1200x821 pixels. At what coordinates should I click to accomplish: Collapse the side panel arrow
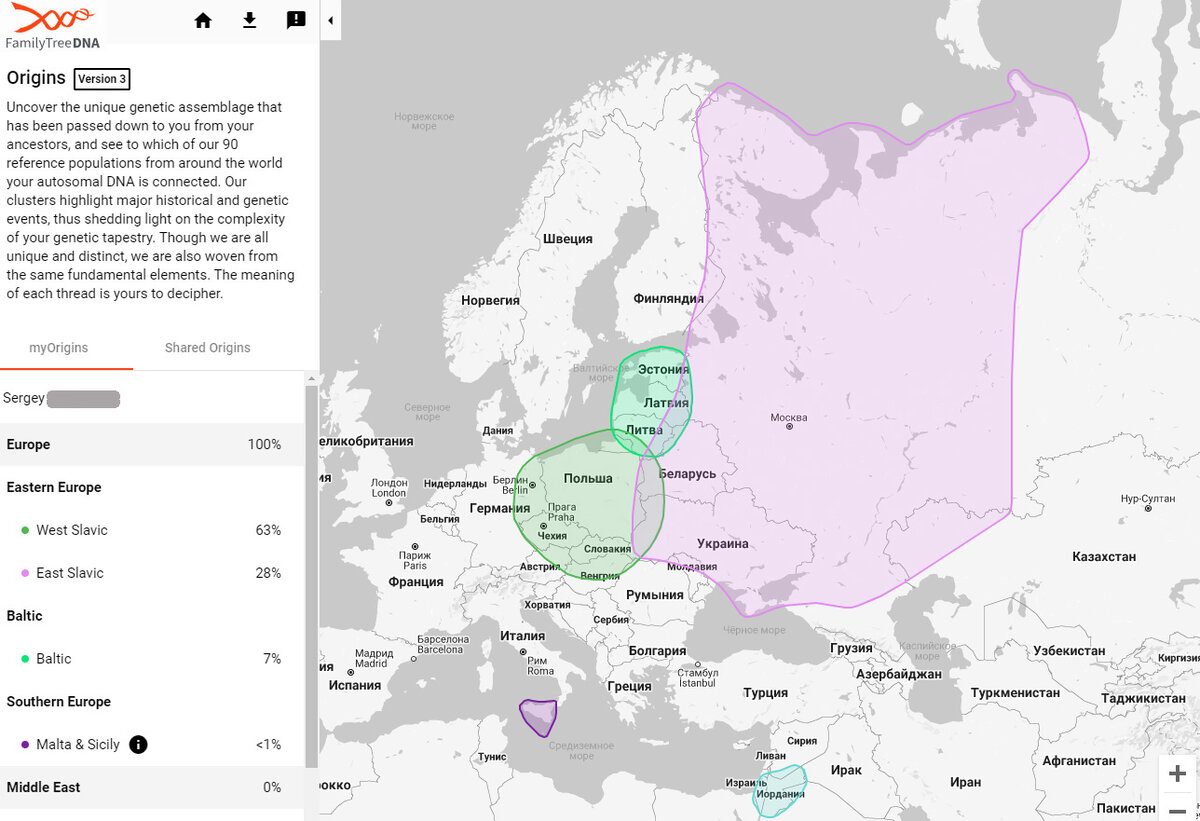[331, 20]
